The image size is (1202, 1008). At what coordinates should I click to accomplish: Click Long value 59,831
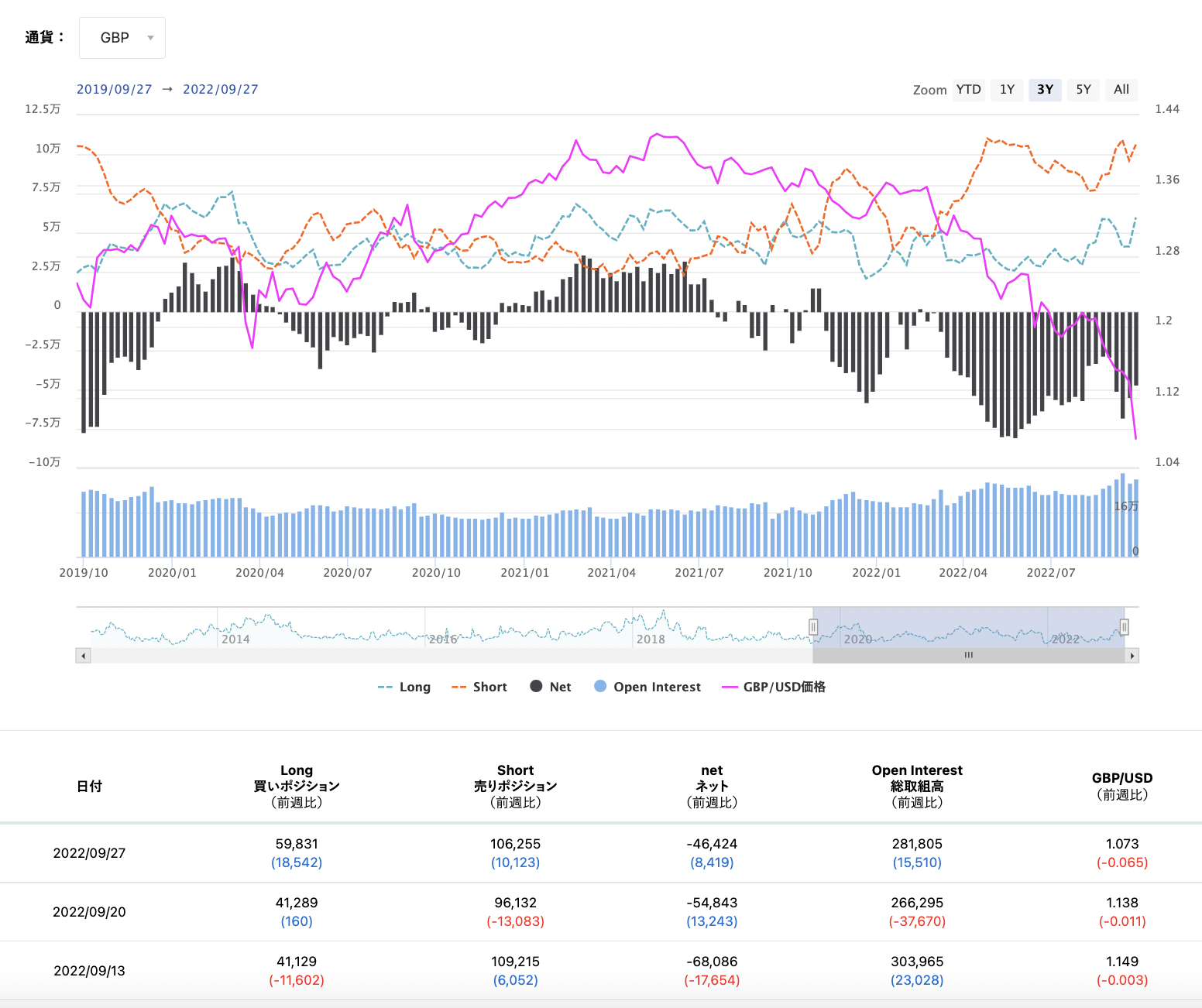click(x=297, y=844)
